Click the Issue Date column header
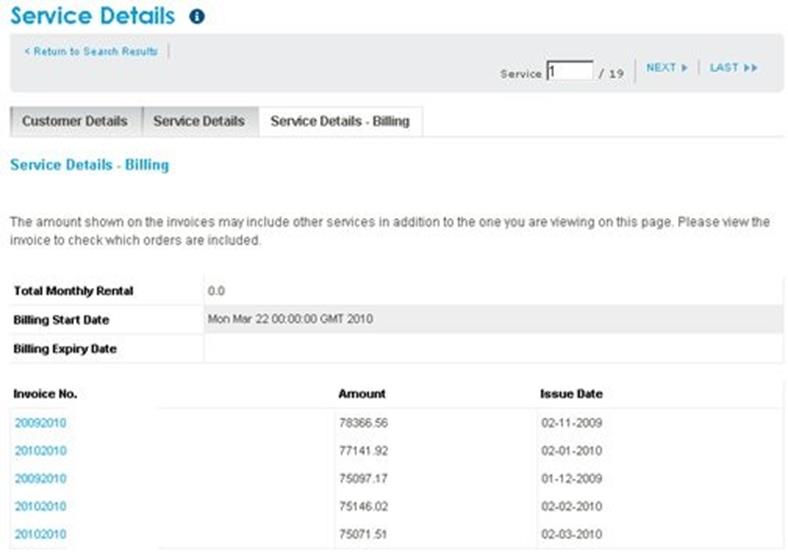This screenshot has width=788, height=554. tap(571, 394)
